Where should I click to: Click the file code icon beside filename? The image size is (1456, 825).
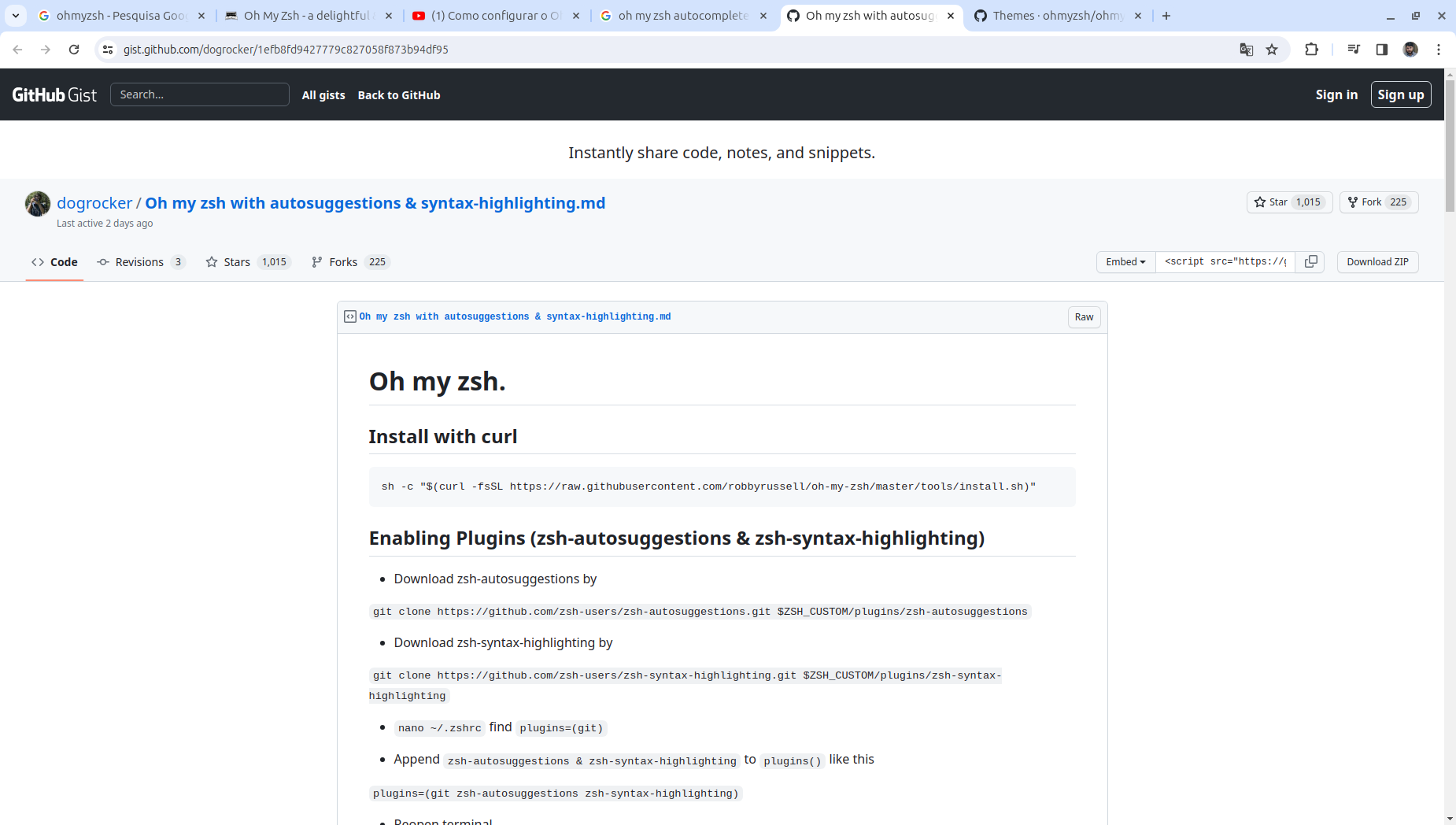(x=350, y=316)
